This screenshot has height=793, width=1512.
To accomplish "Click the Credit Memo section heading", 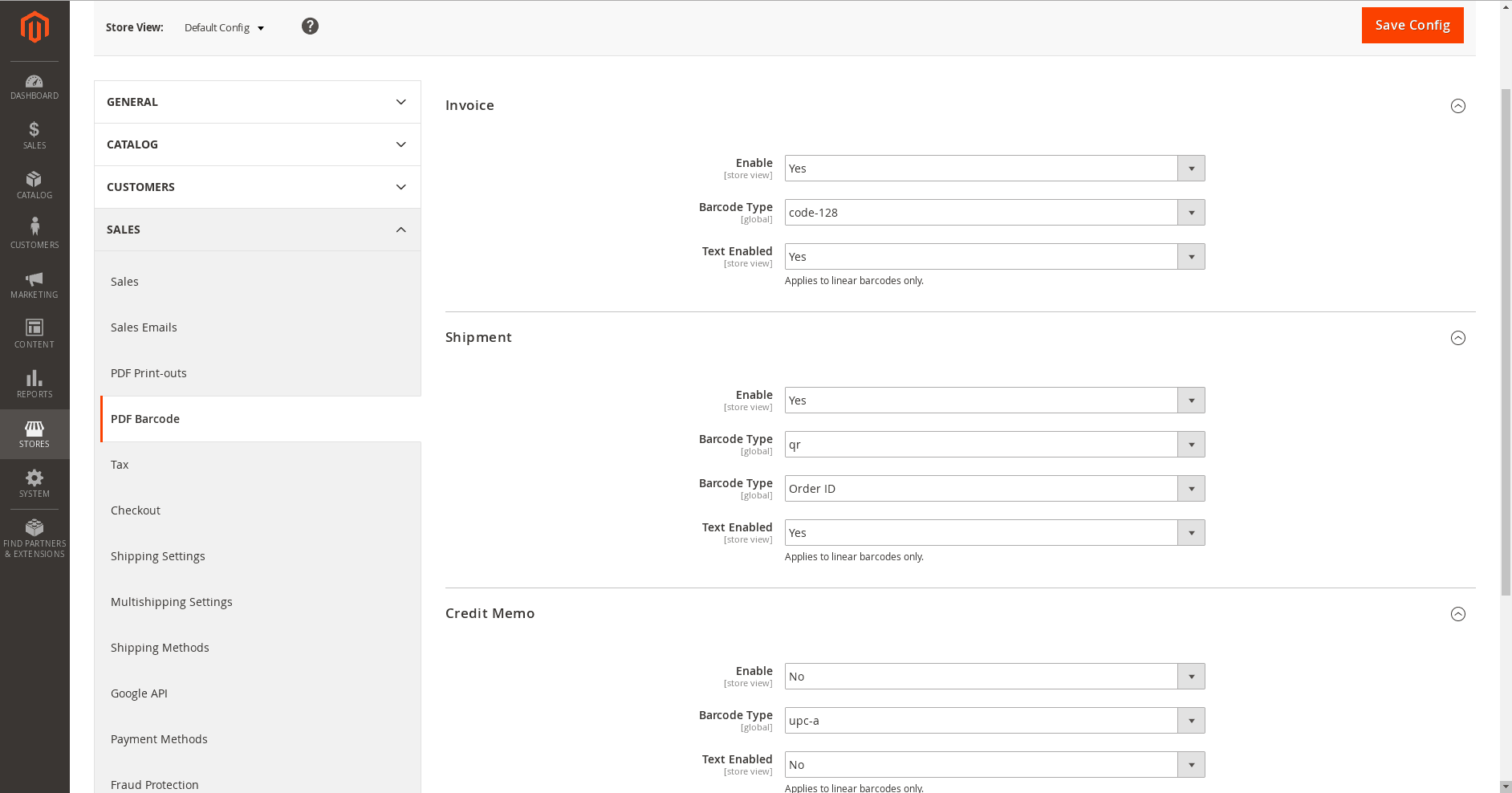I will (x=490, y=613).
